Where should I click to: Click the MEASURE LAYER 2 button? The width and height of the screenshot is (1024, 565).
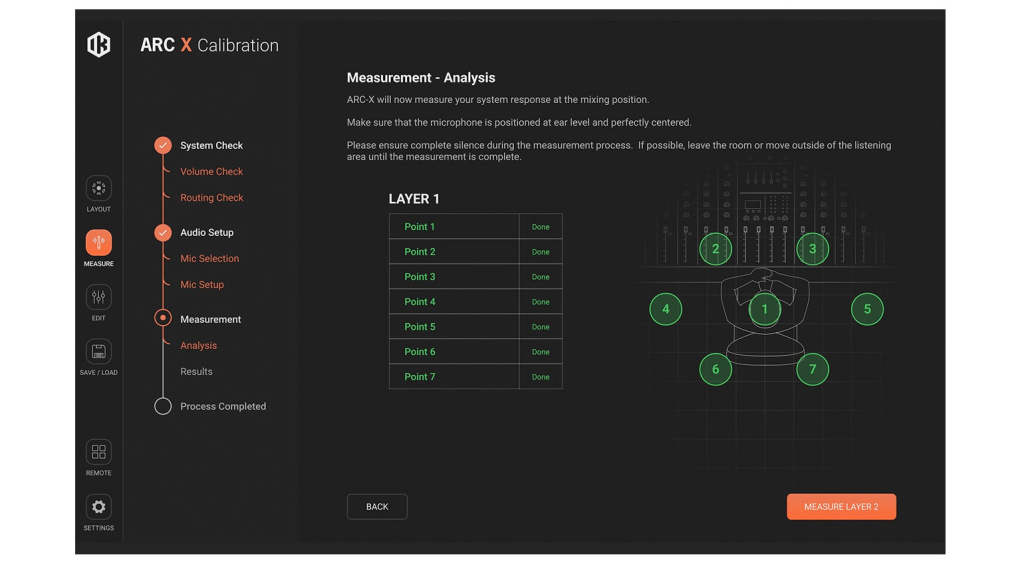tap(841, 507)
